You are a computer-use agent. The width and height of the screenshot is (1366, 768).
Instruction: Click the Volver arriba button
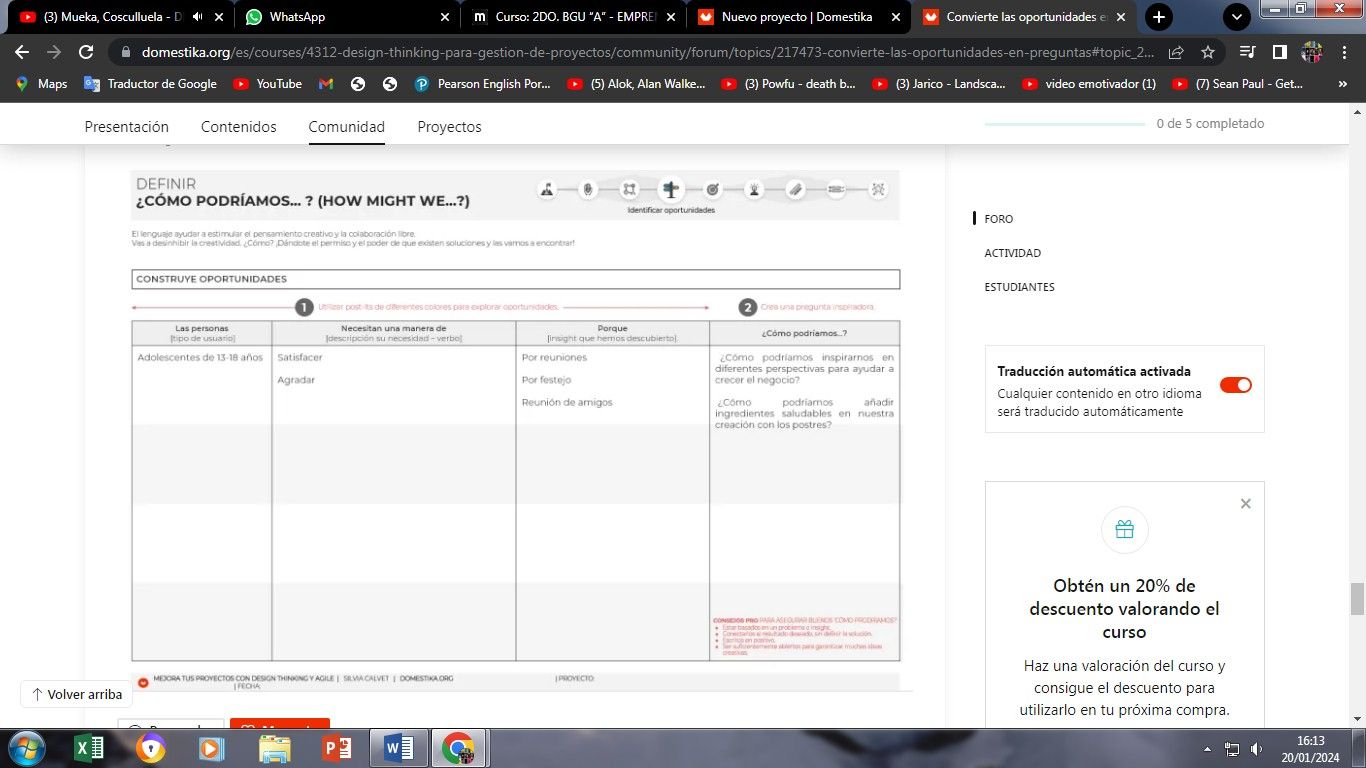point(77,694)
